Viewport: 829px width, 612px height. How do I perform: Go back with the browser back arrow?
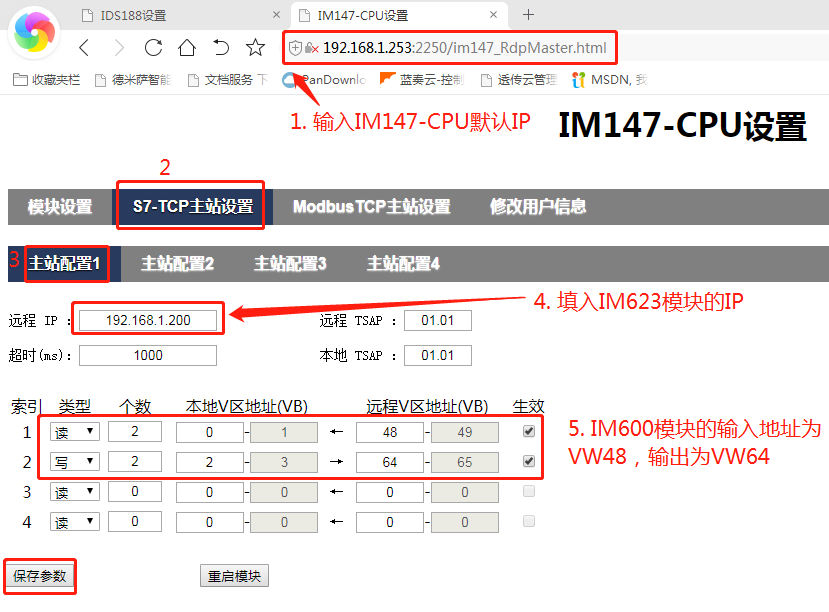pyautogui.click(x=84, y=48)
